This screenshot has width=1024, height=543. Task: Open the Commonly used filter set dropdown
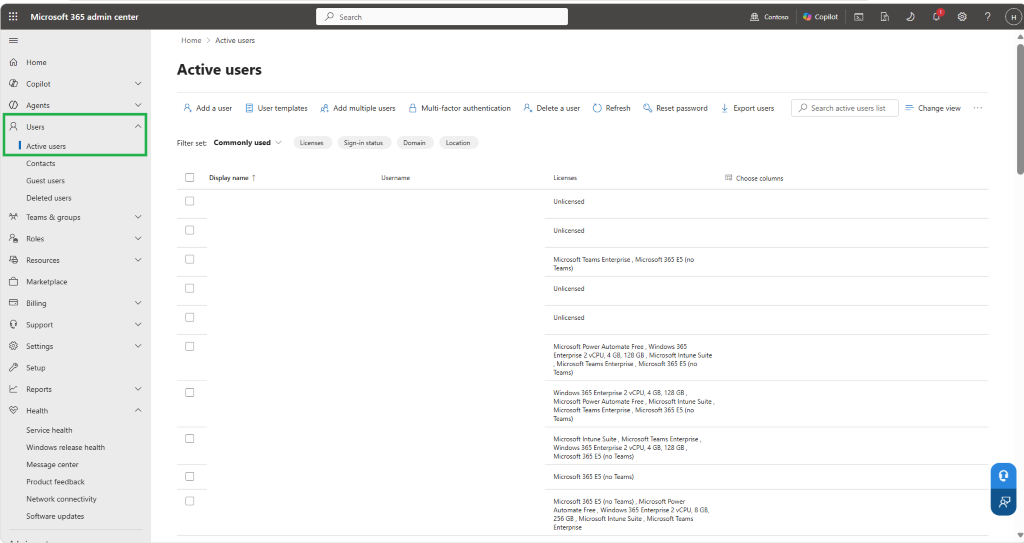248,142
